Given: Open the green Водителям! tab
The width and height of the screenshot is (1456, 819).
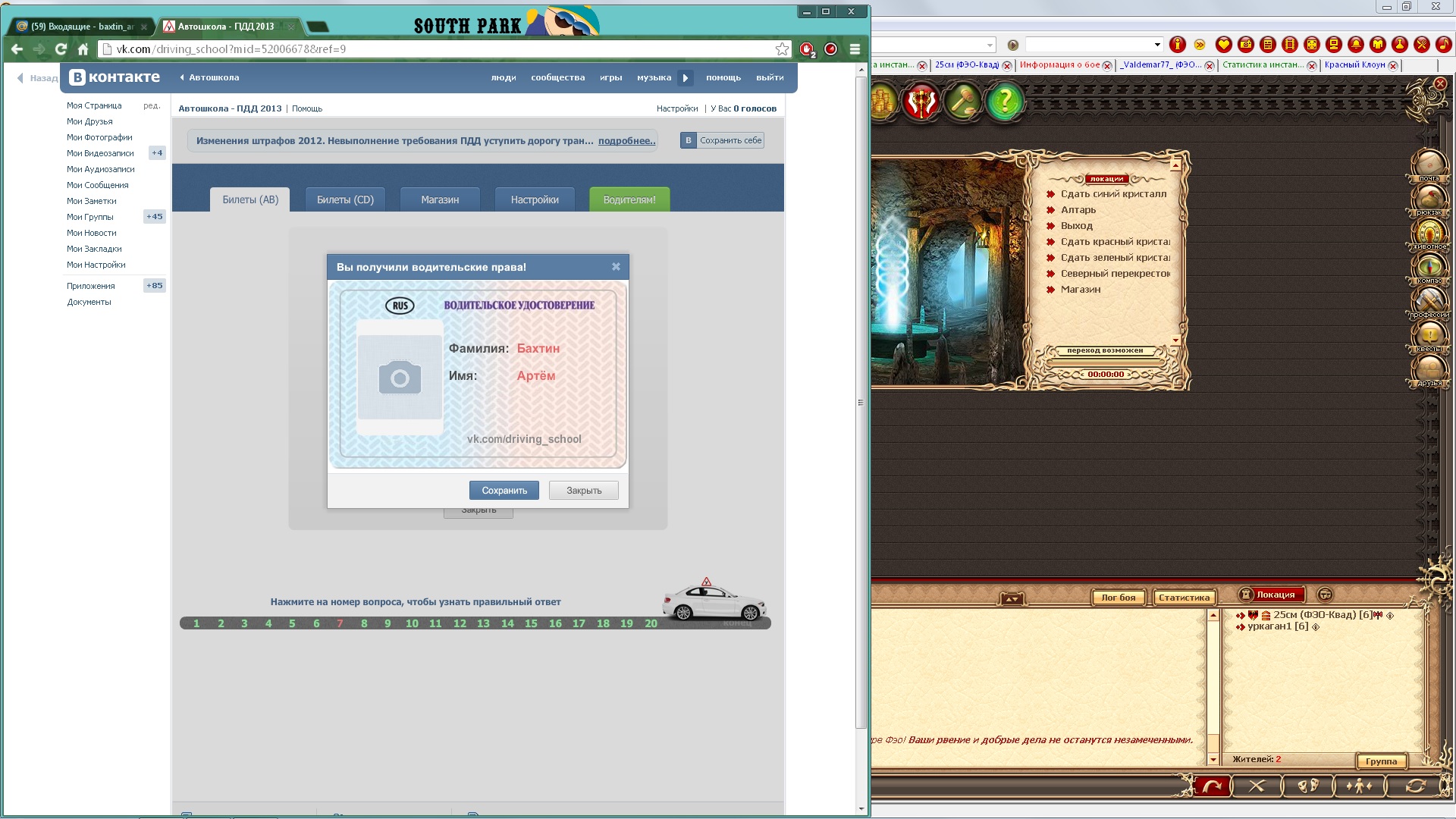Looking at the screenshot, I should pyautogui.click(x=629, y=199).
